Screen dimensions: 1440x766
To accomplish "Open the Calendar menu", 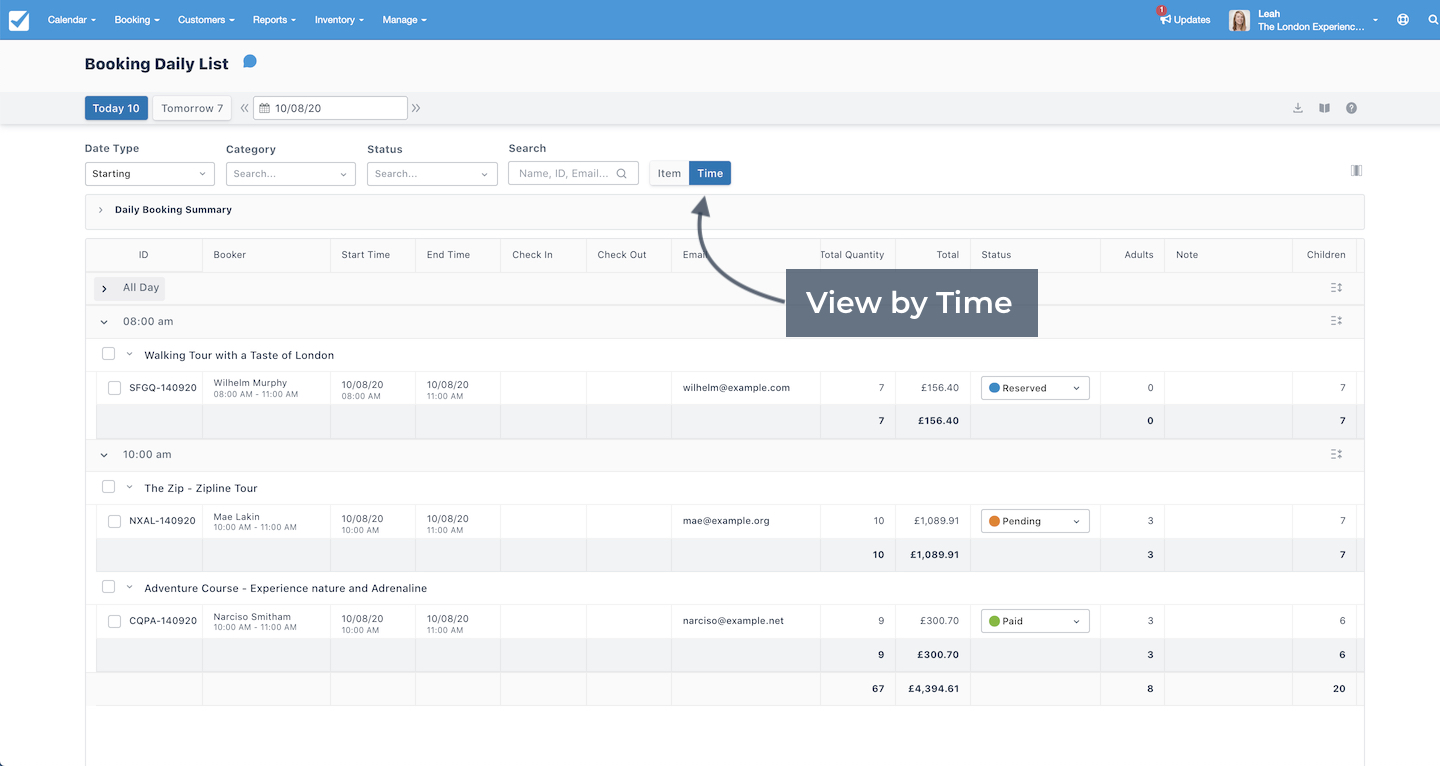I will 72,20.
